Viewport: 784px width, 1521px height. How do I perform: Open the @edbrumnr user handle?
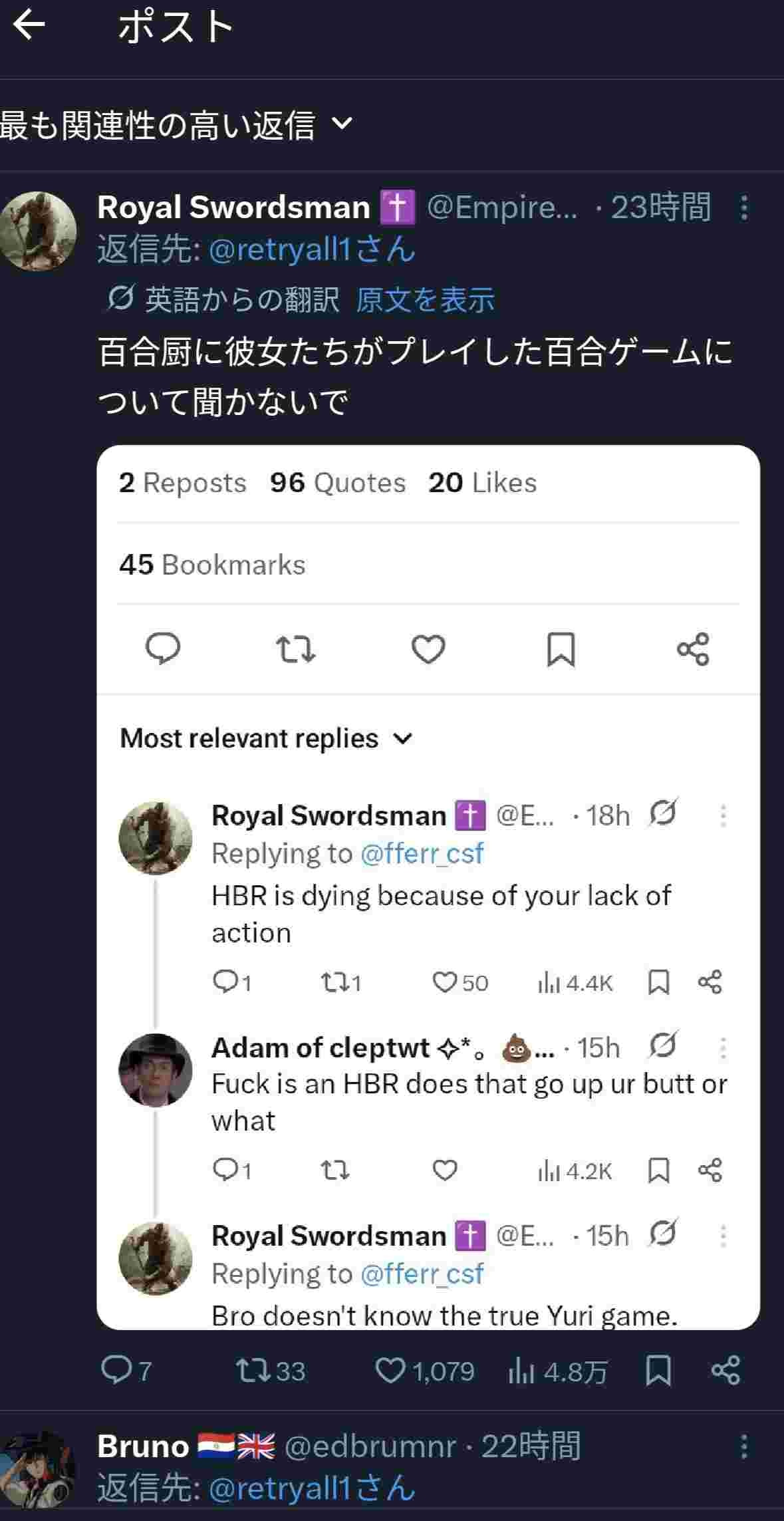370,1446
